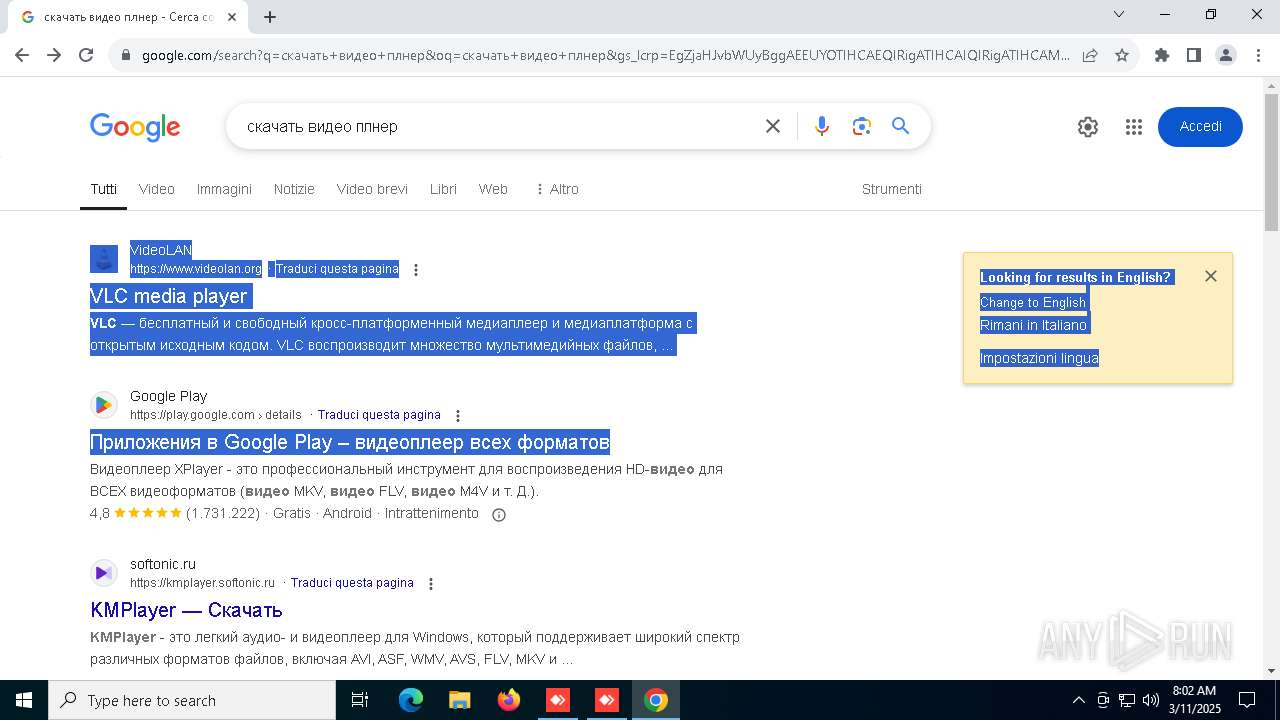Open more options for Google Play result

click(458, 416)
